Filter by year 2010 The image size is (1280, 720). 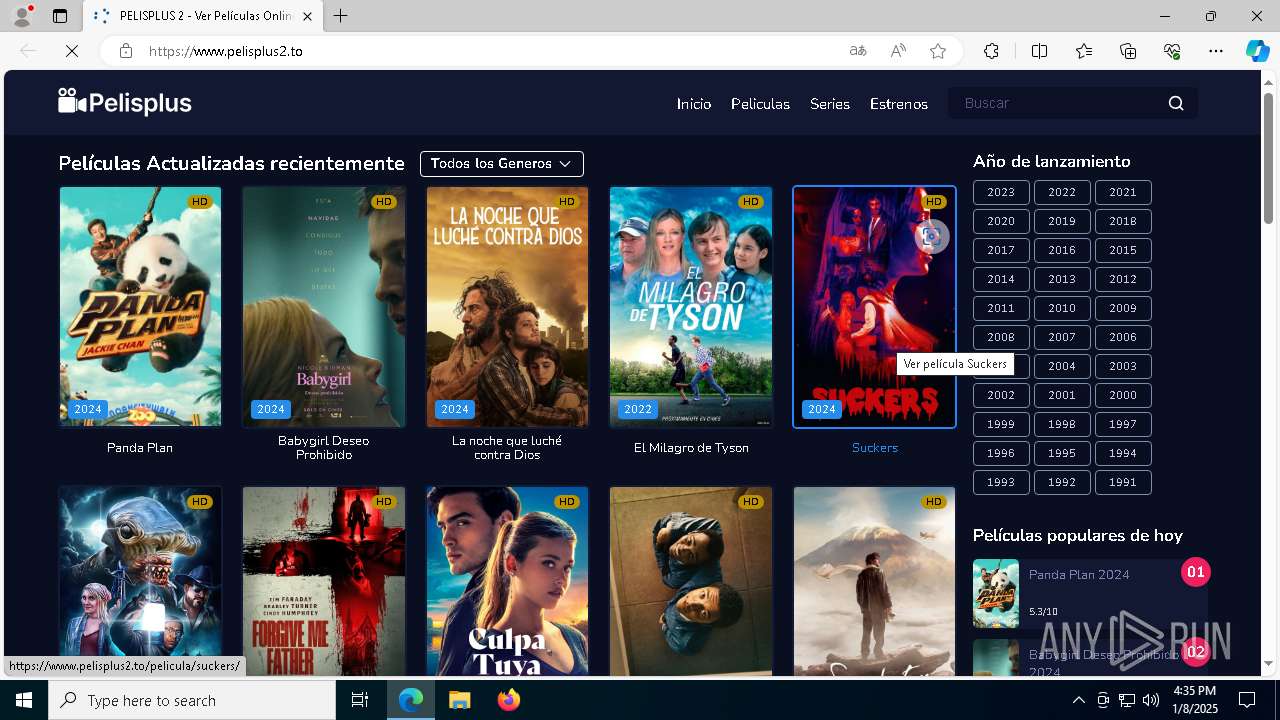click(x=1062, y=308)
